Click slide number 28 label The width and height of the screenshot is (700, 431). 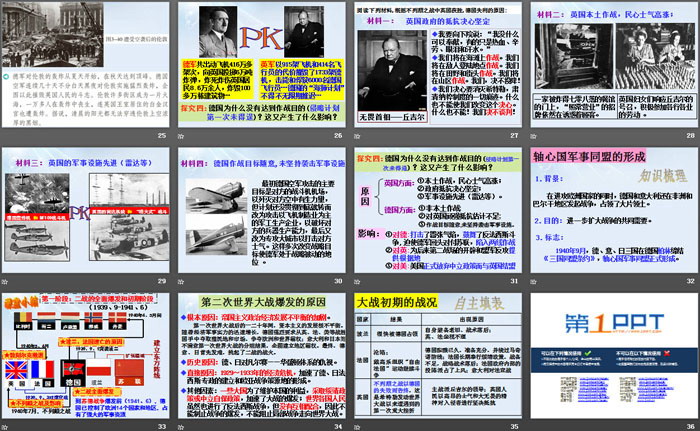tap(690, 135)
